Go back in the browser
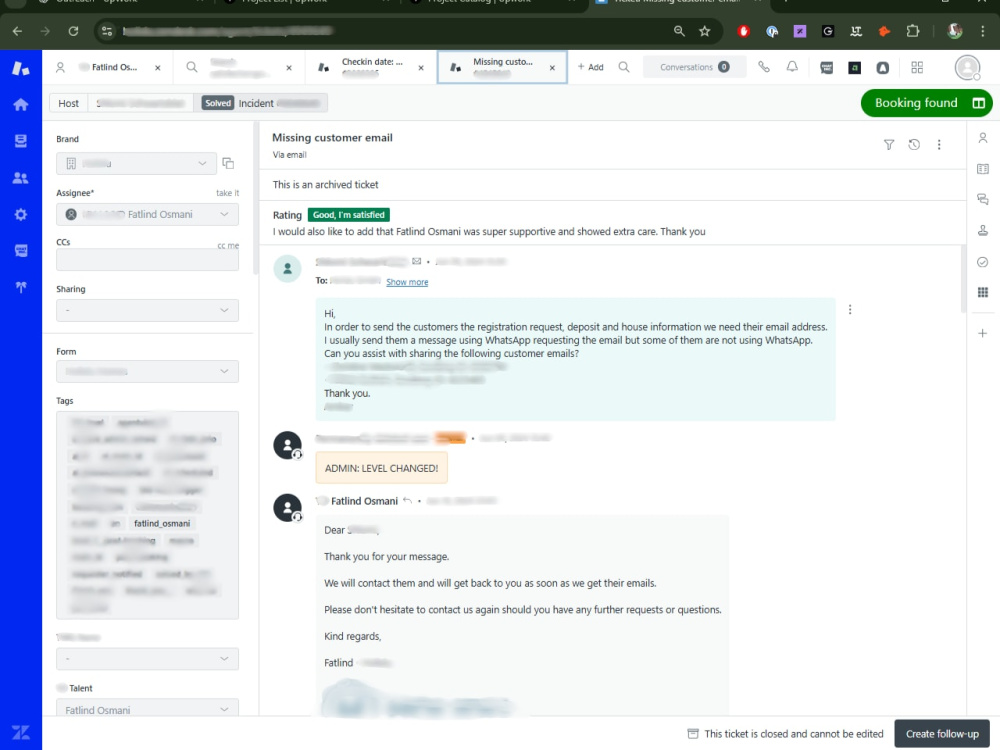Image resolution: width=1000 pixels, height=750 pixels. point(17,31)
